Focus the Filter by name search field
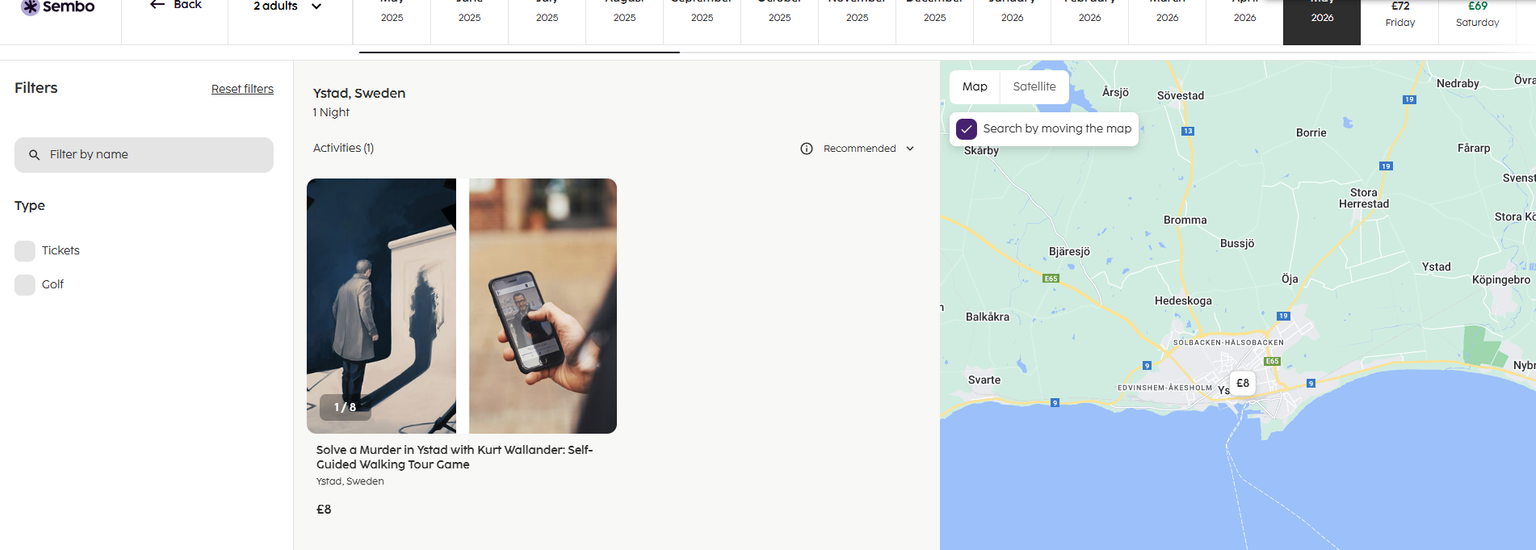 tap(144, 155)
